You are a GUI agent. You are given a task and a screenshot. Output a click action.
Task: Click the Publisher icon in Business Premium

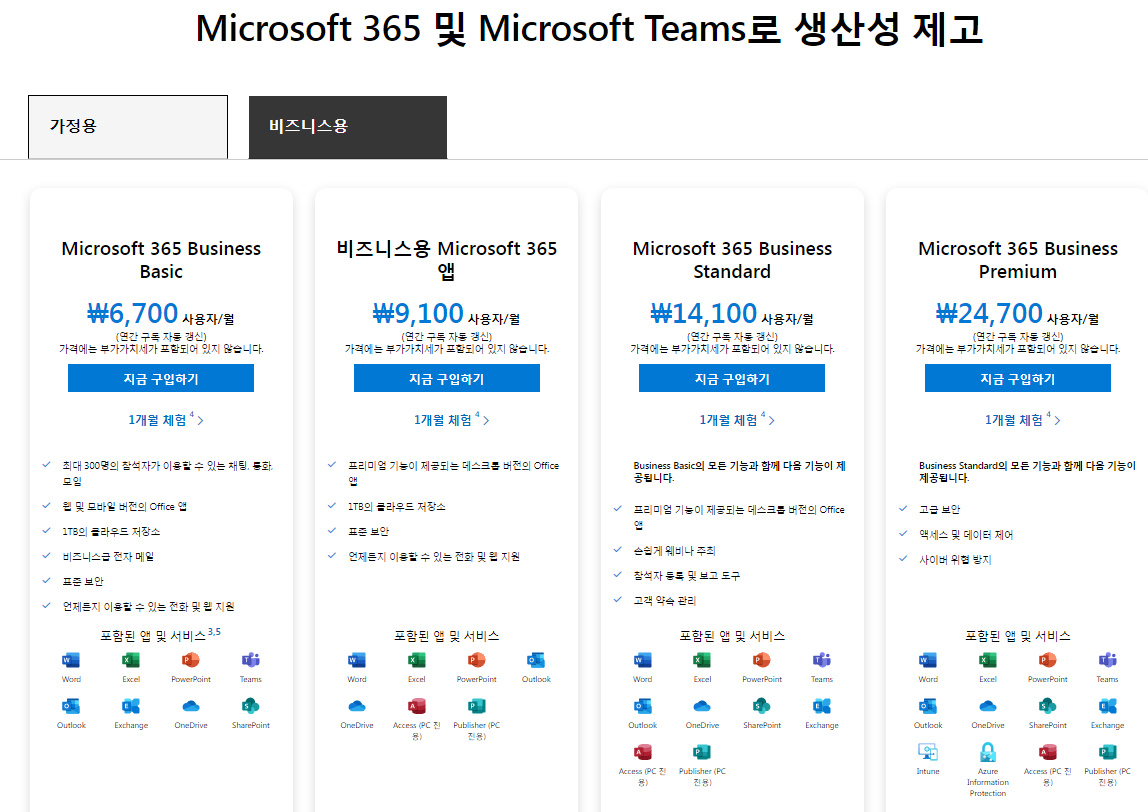pos(1107,753)
